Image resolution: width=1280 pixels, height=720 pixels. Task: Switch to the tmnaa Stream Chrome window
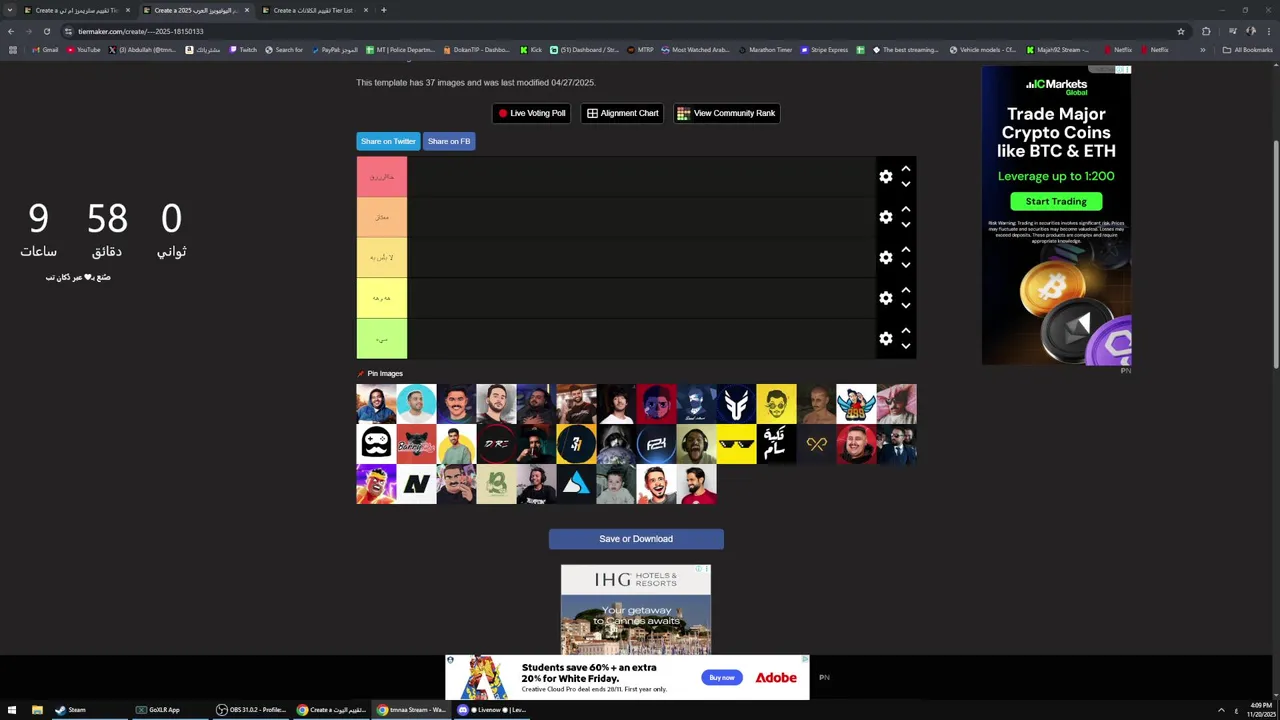[x=411, y=710]
